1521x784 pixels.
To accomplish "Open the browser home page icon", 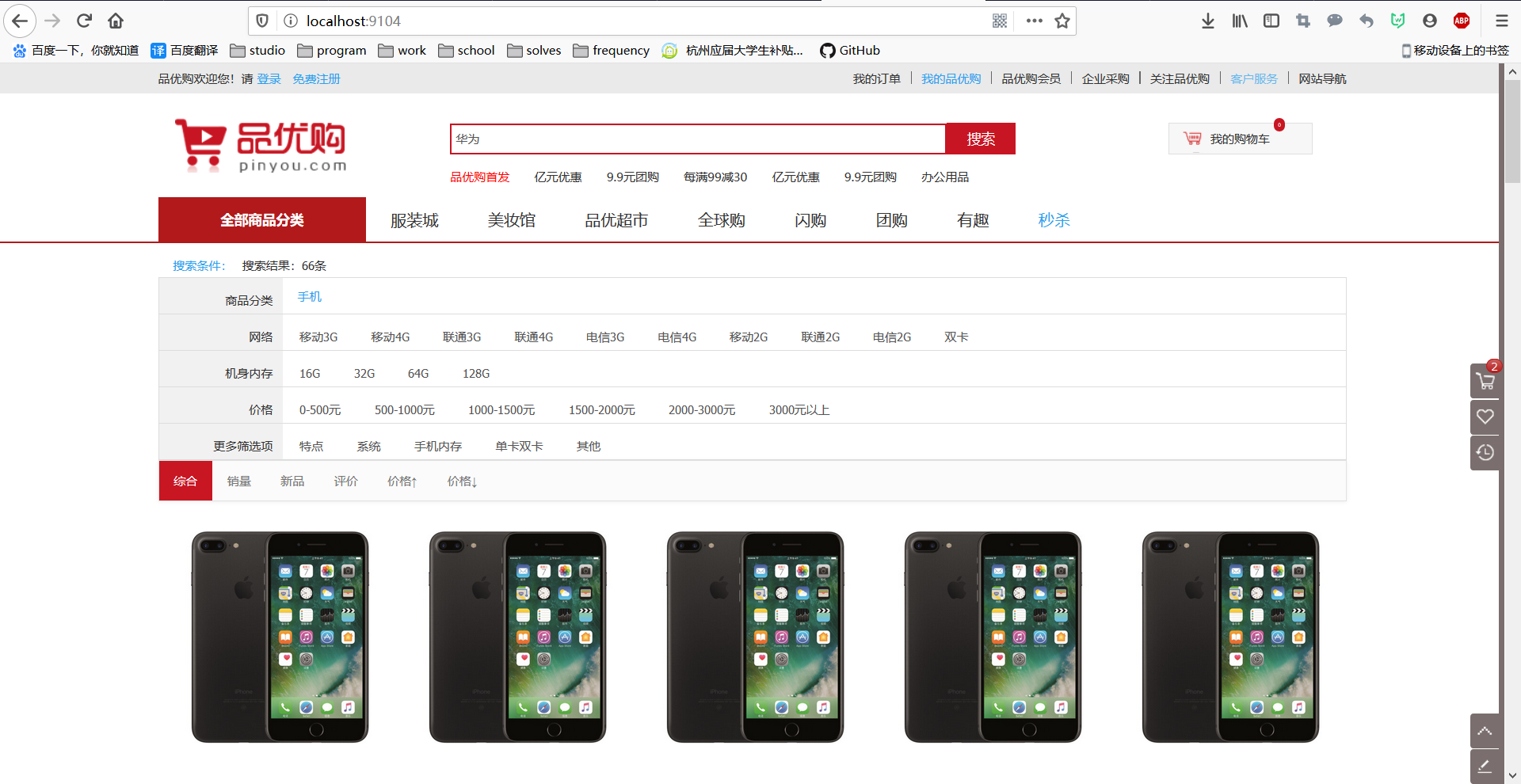I will (x=116, y=21).
